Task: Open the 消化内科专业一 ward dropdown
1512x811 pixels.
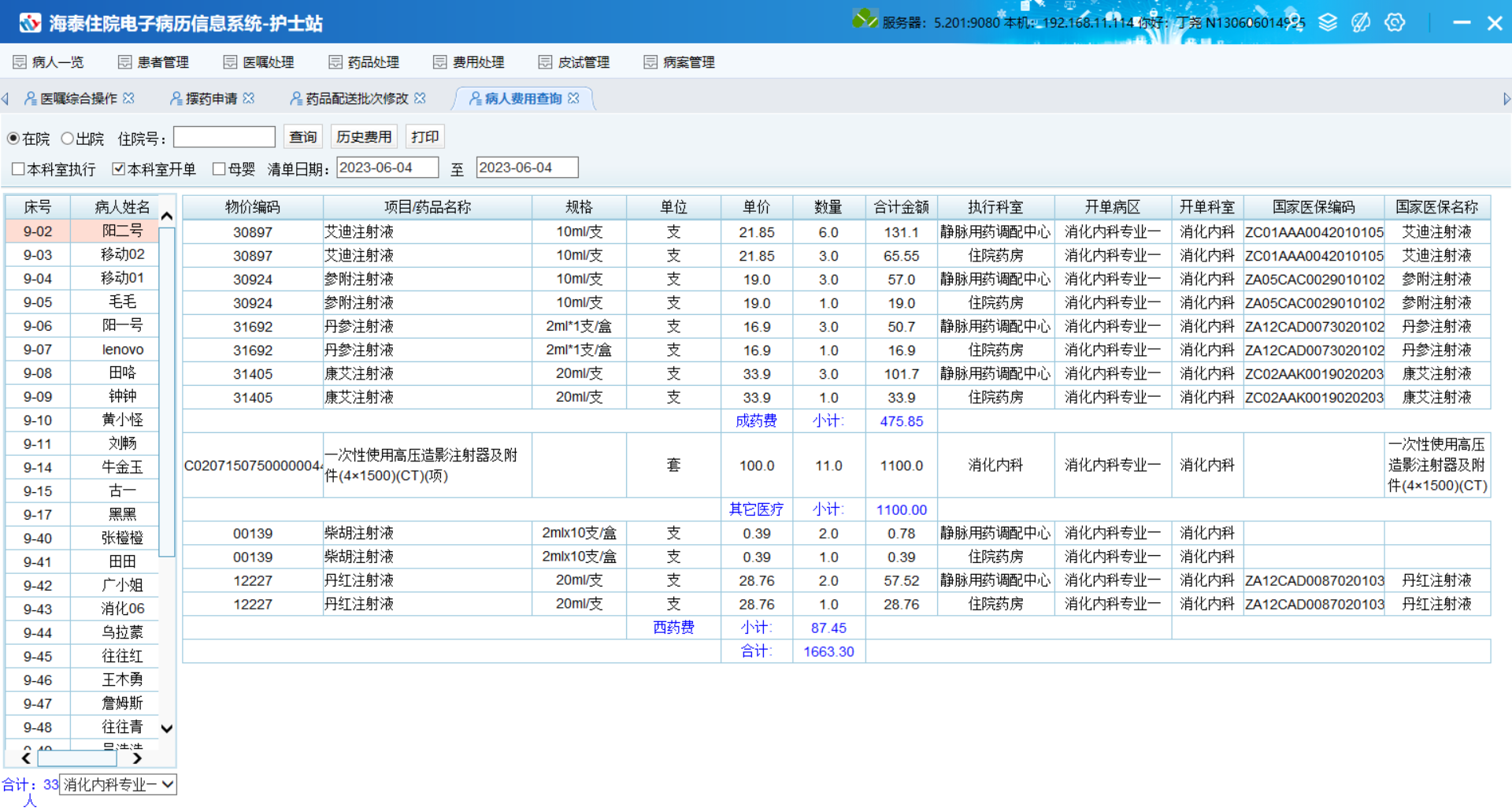Action: pos(118,784)
